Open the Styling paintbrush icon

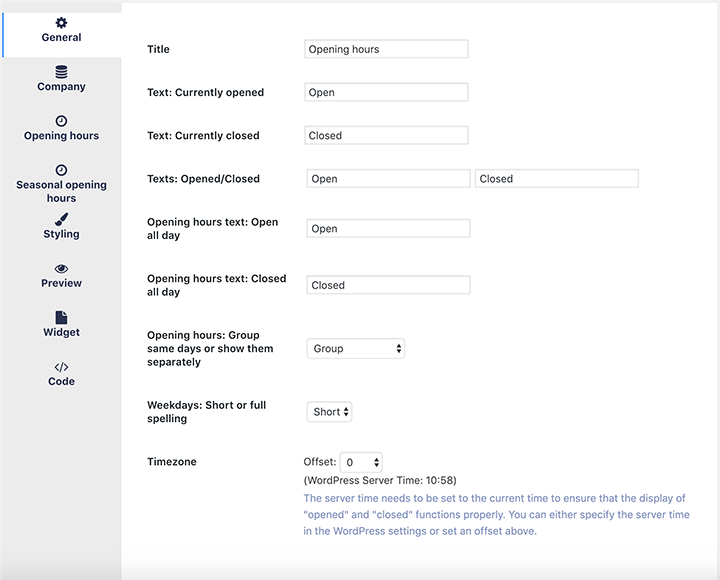(61, 219)
